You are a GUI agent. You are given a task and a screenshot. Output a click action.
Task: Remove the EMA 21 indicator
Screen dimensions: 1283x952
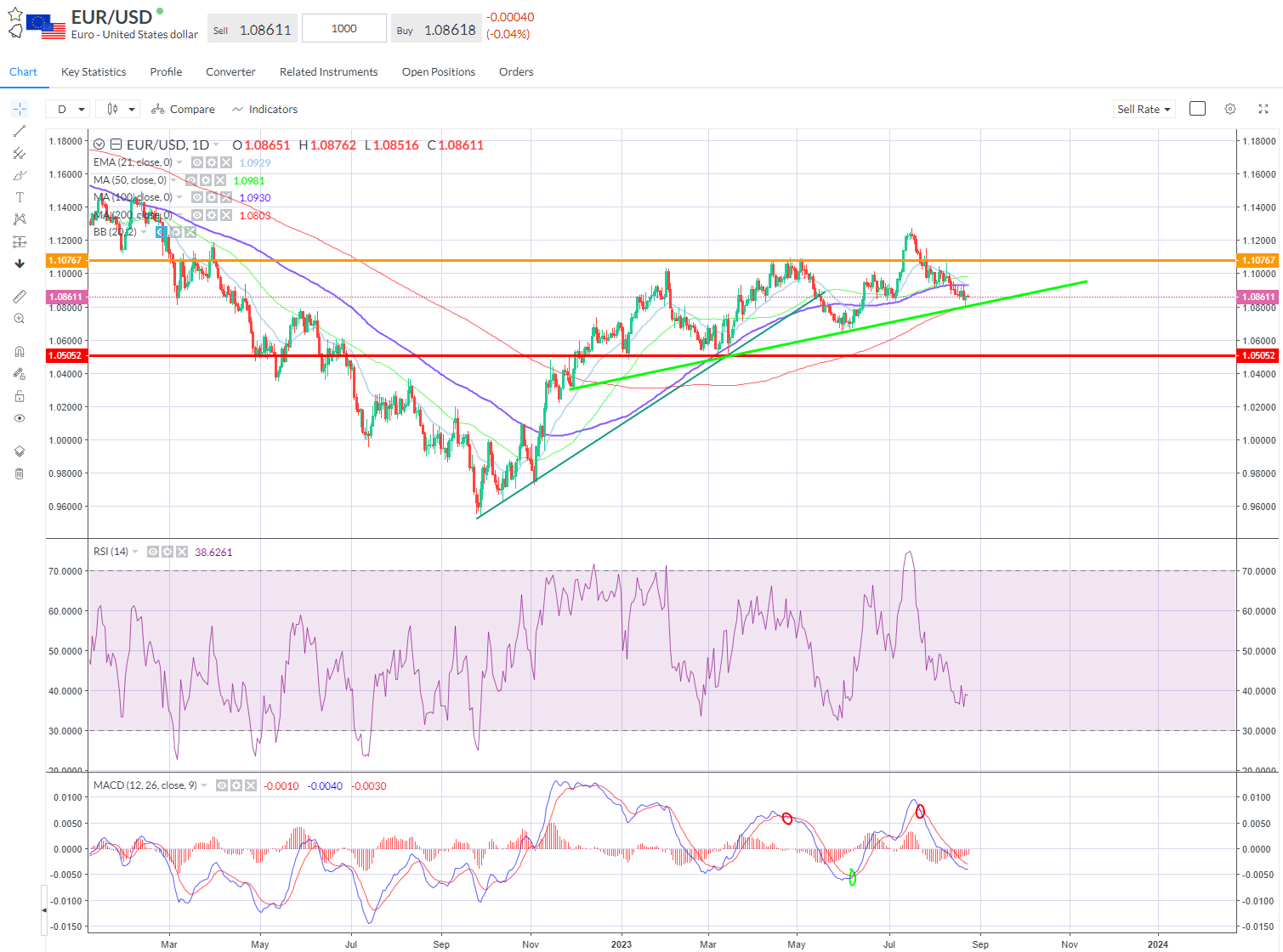point(226,162)
